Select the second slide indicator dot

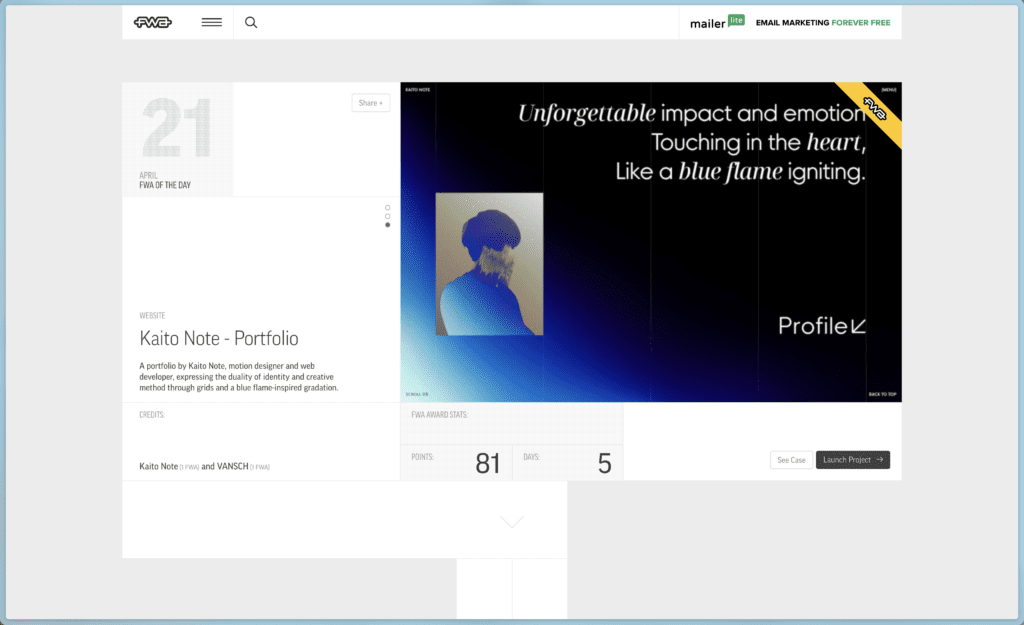[x=388, y=216]
